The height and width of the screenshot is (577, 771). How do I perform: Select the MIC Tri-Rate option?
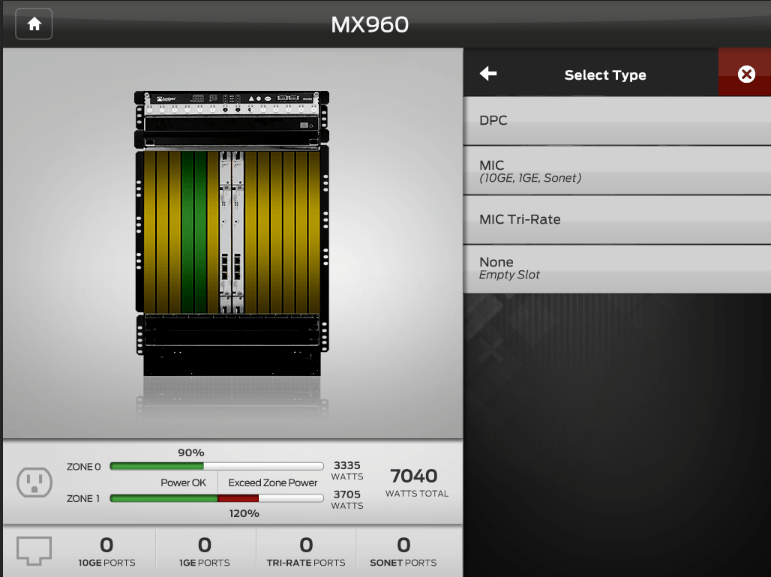(617, 220)
